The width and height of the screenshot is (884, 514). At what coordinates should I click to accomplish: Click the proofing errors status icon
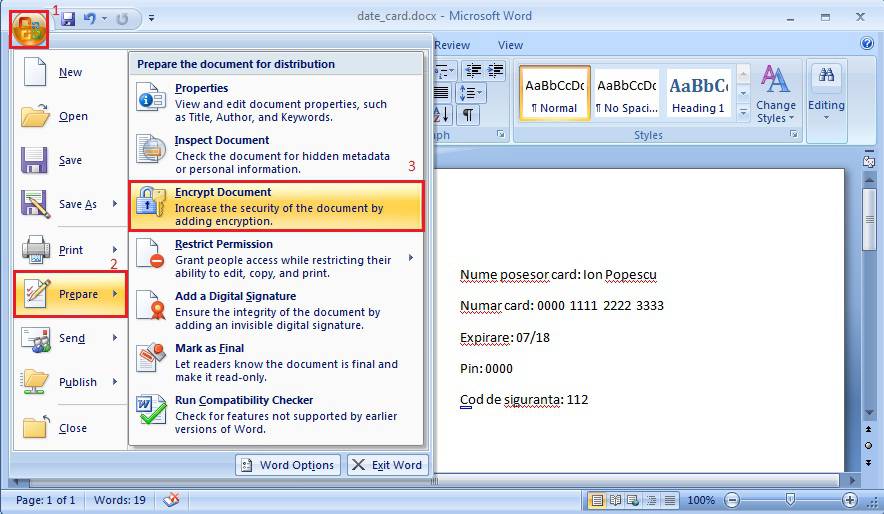(x=171, y=499)
